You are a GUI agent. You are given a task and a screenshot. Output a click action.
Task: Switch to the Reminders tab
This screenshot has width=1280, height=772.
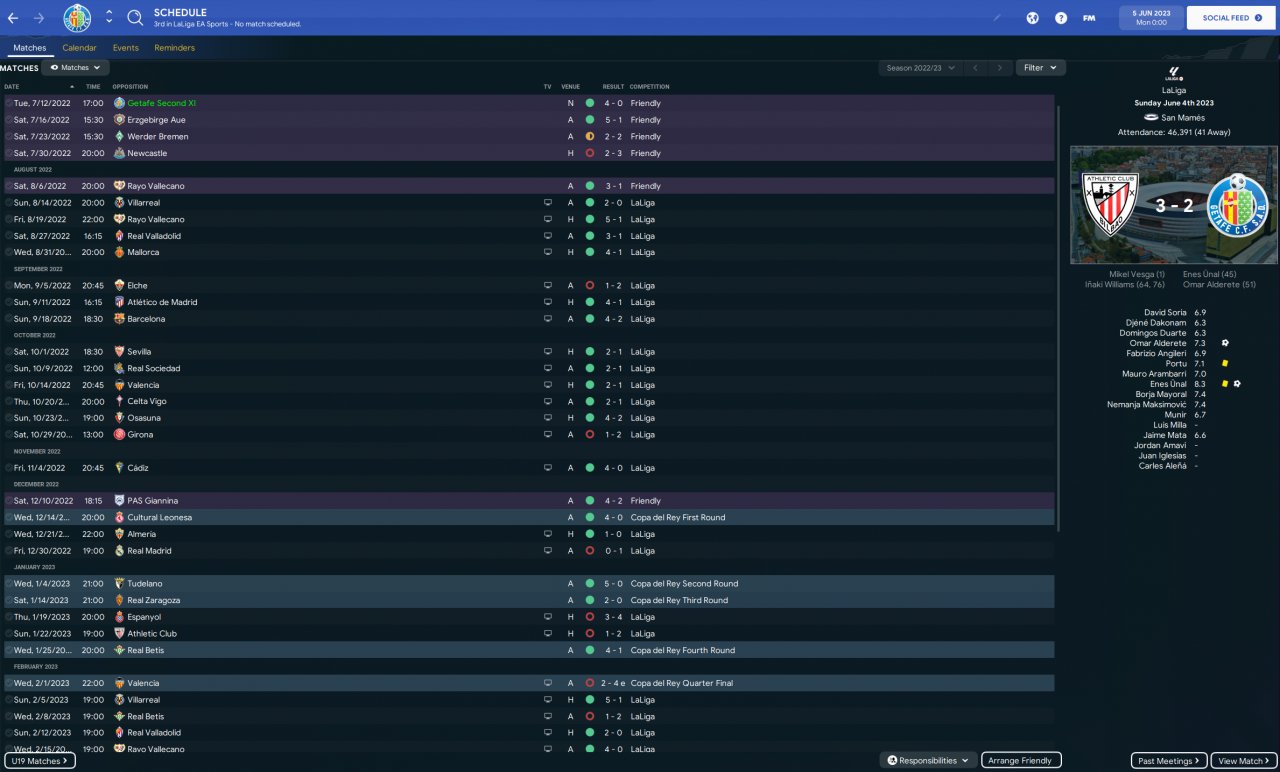coord(175,48)
